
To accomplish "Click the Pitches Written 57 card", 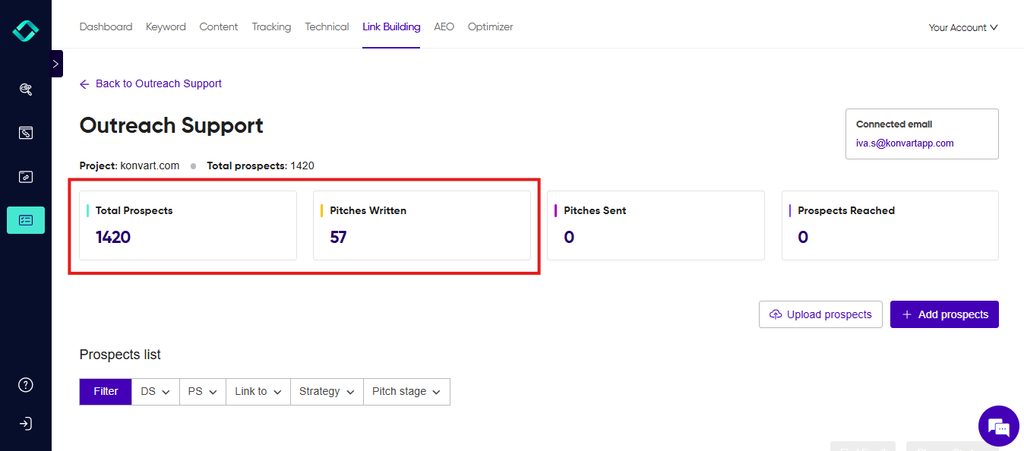I will coord(422,225).
